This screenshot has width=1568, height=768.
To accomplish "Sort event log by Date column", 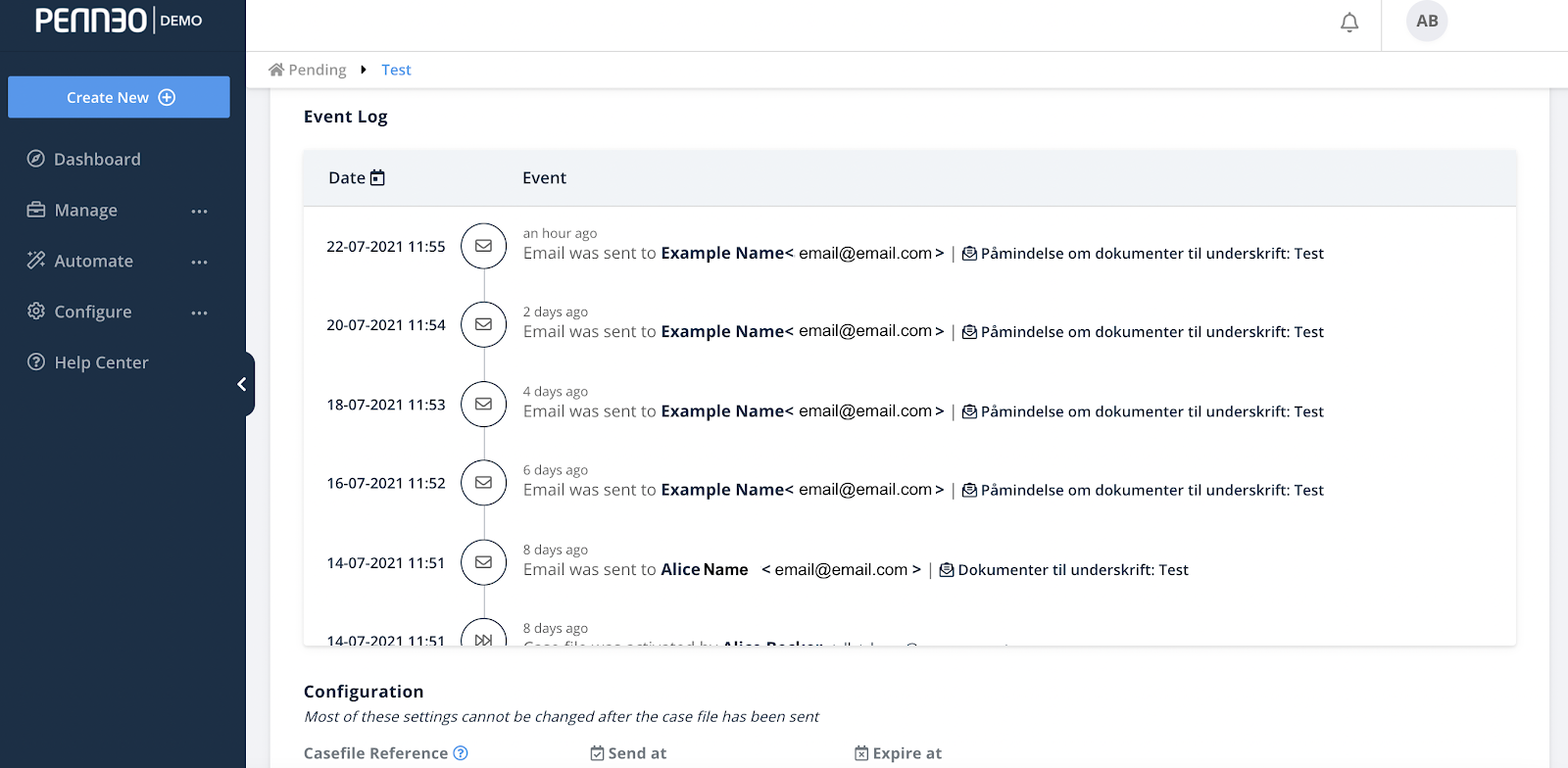I will coord(357,177).
